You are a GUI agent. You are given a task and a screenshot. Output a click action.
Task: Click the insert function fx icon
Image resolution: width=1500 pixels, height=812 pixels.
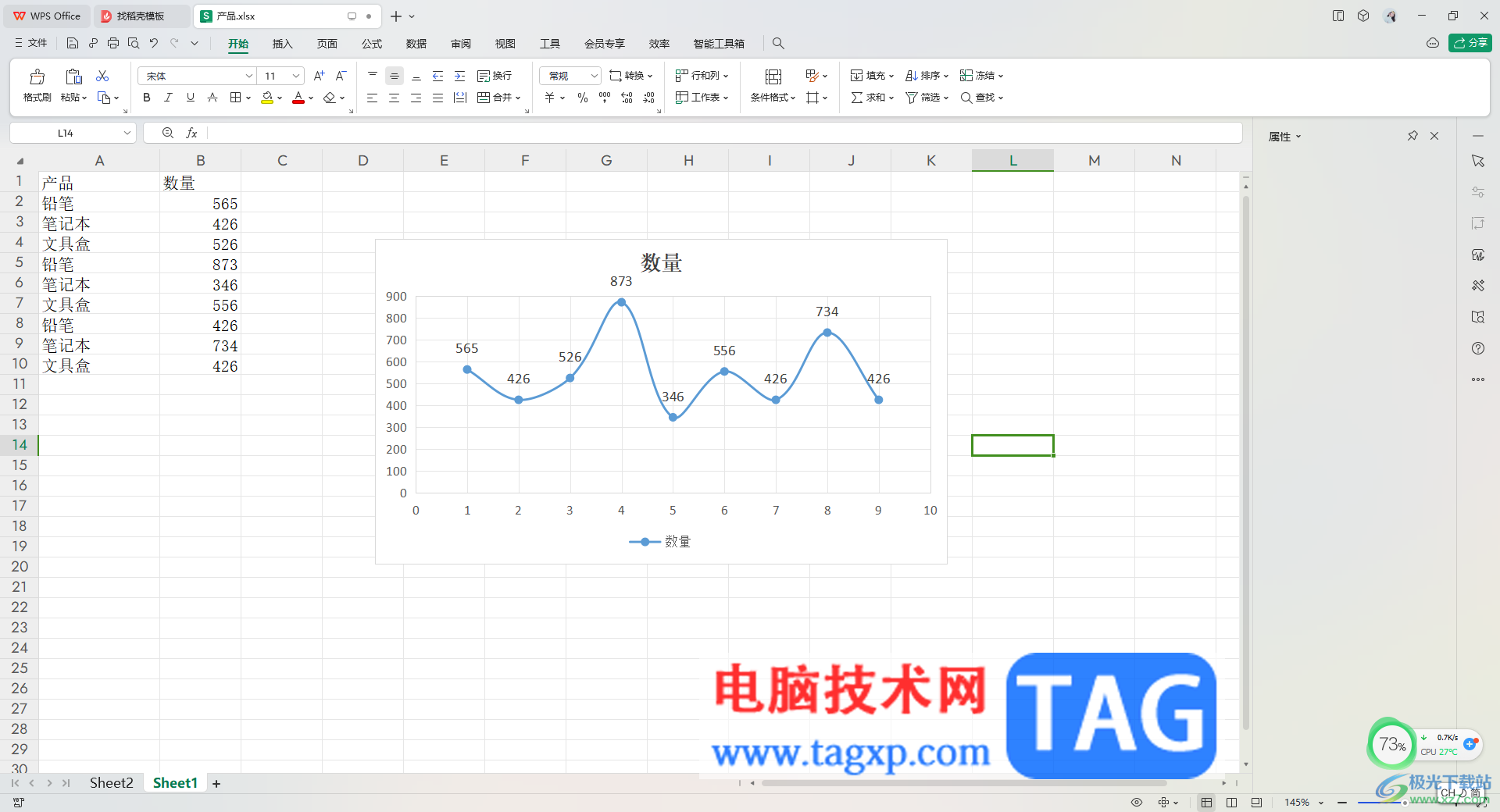191,134
